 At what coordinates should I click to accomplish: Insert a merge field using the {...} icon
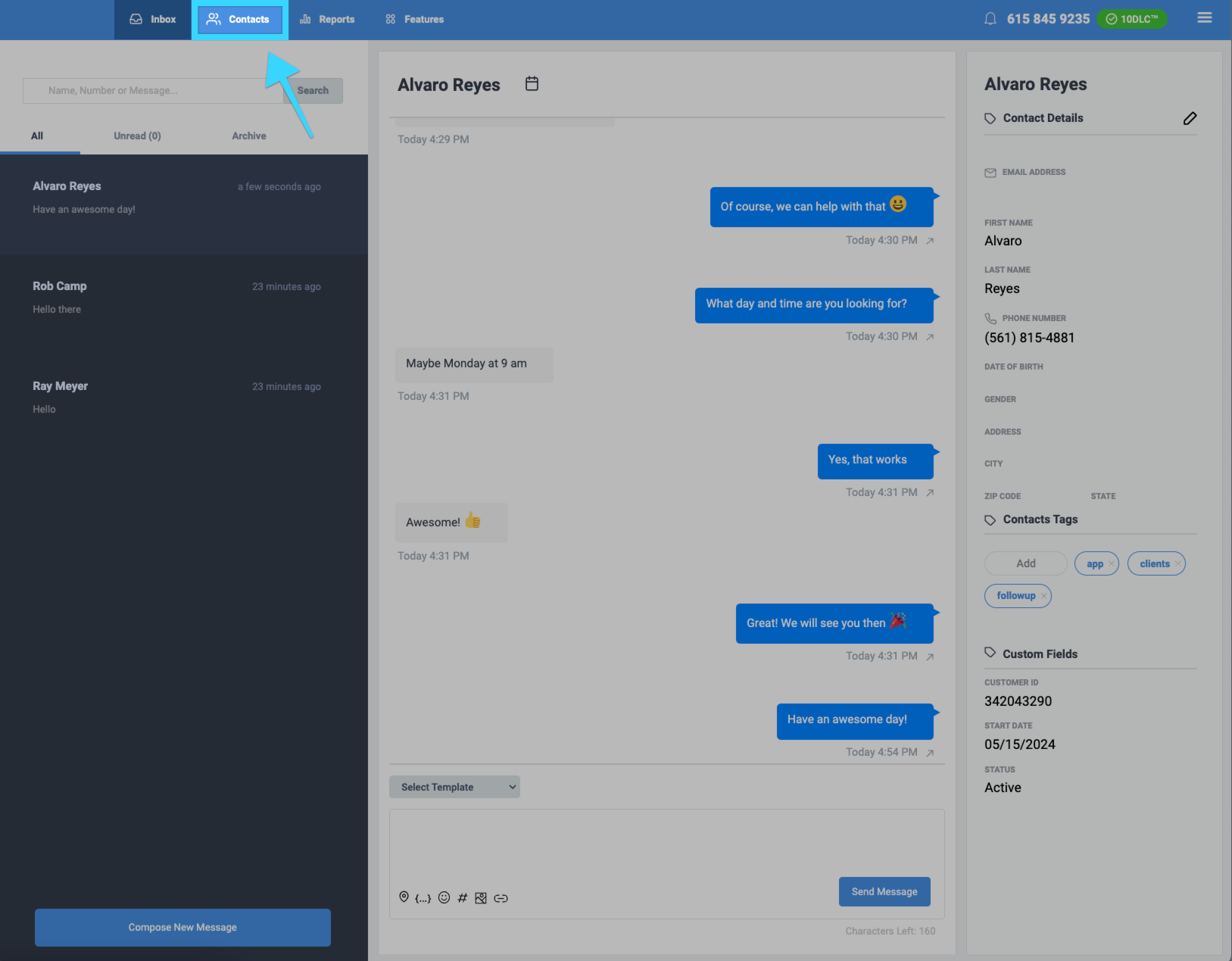tap(422, 898)
